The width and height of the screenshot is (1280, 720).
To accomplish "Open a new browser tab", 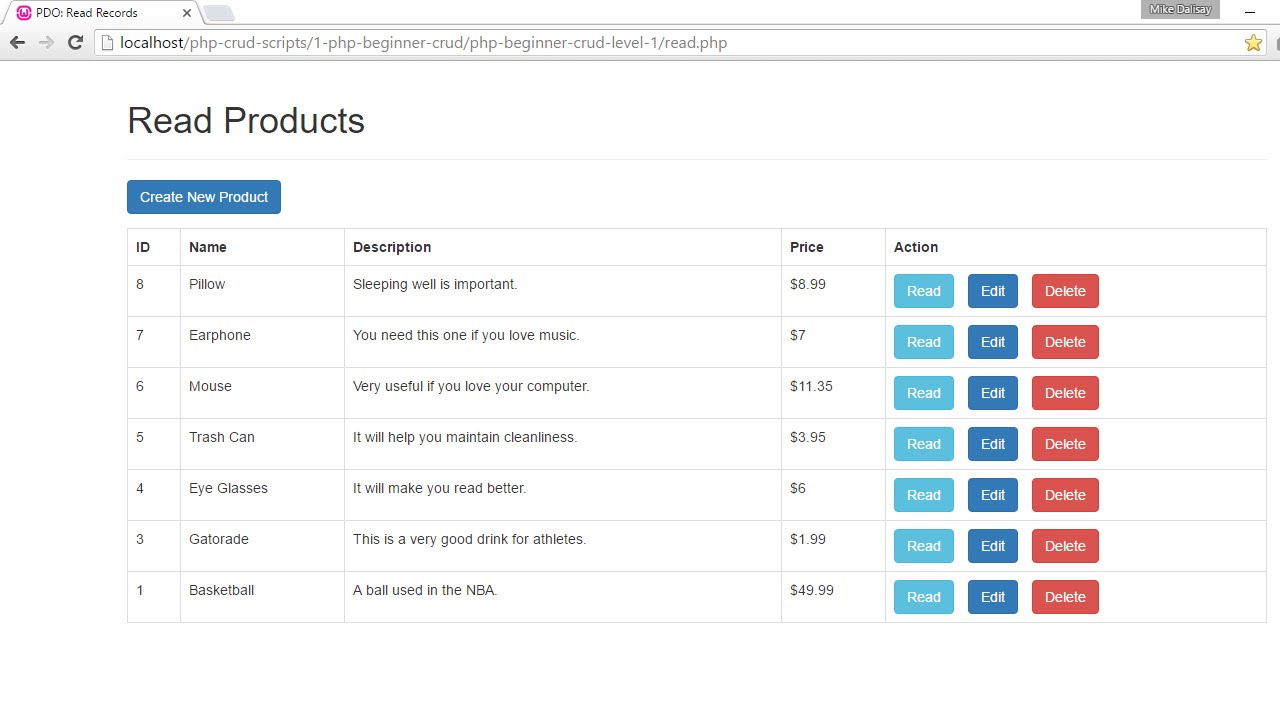I will 219,13.
